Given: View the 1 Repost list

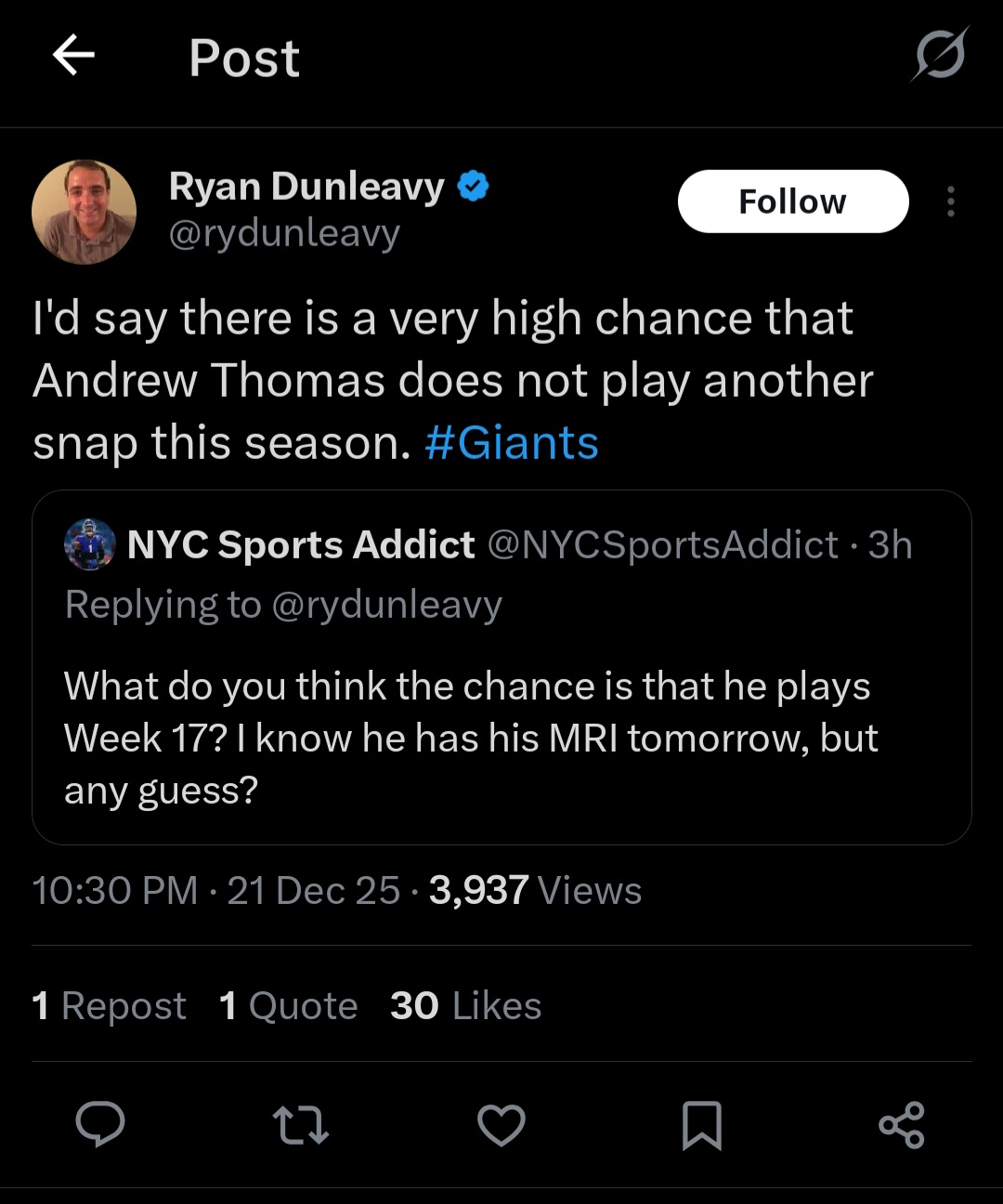Looking at the screenshot, I should click(x=109, y=1005).
